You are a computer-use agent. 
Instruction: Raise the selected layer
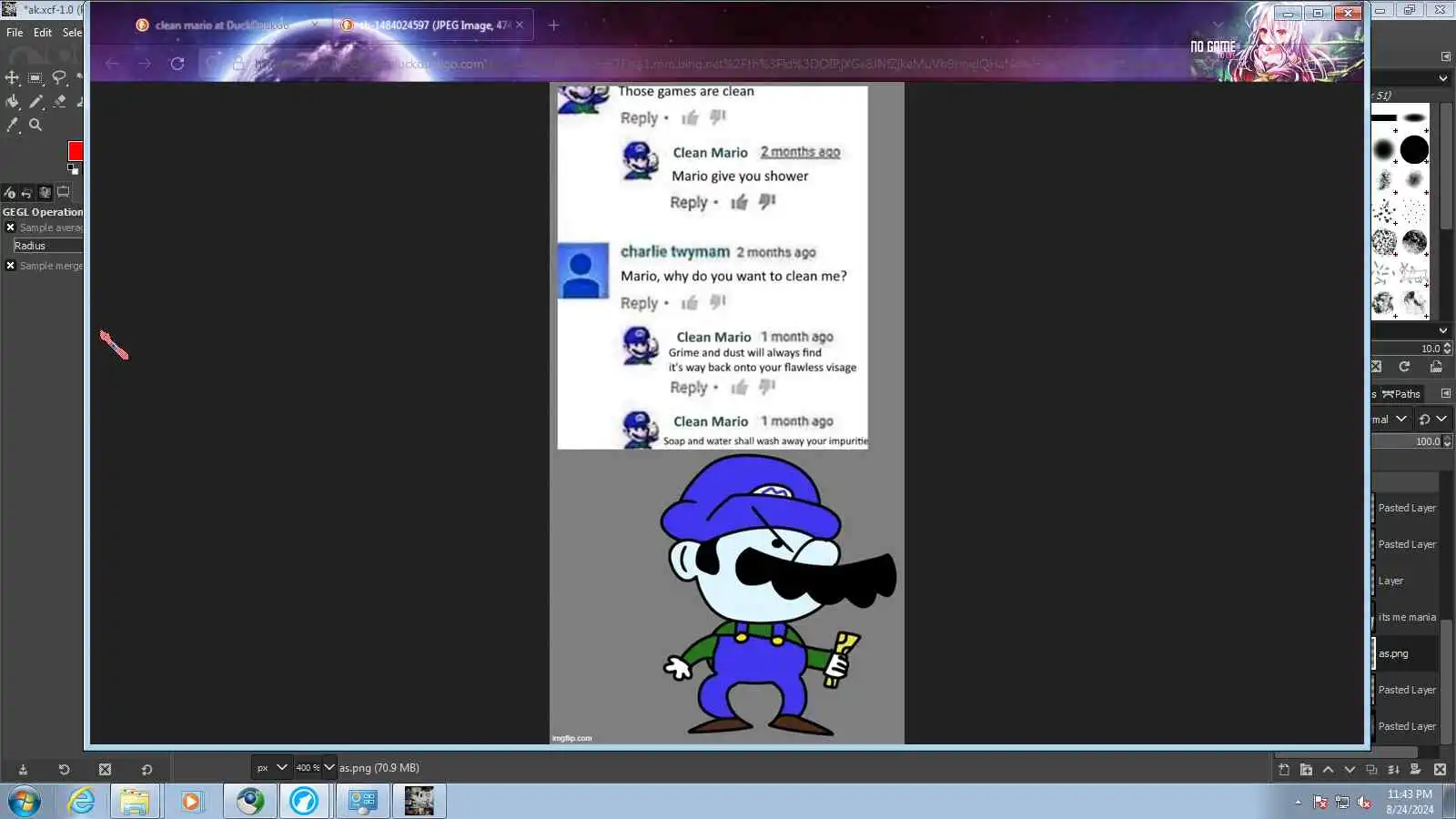(1328, 770)
